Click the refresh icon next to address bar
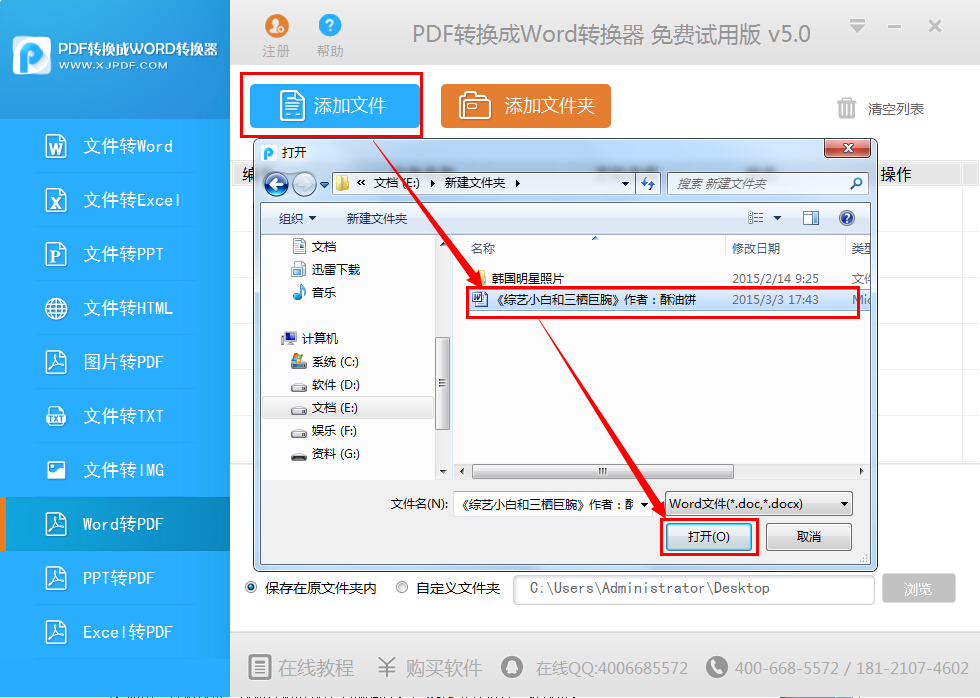980x698 pixels. tap(648, 184)
